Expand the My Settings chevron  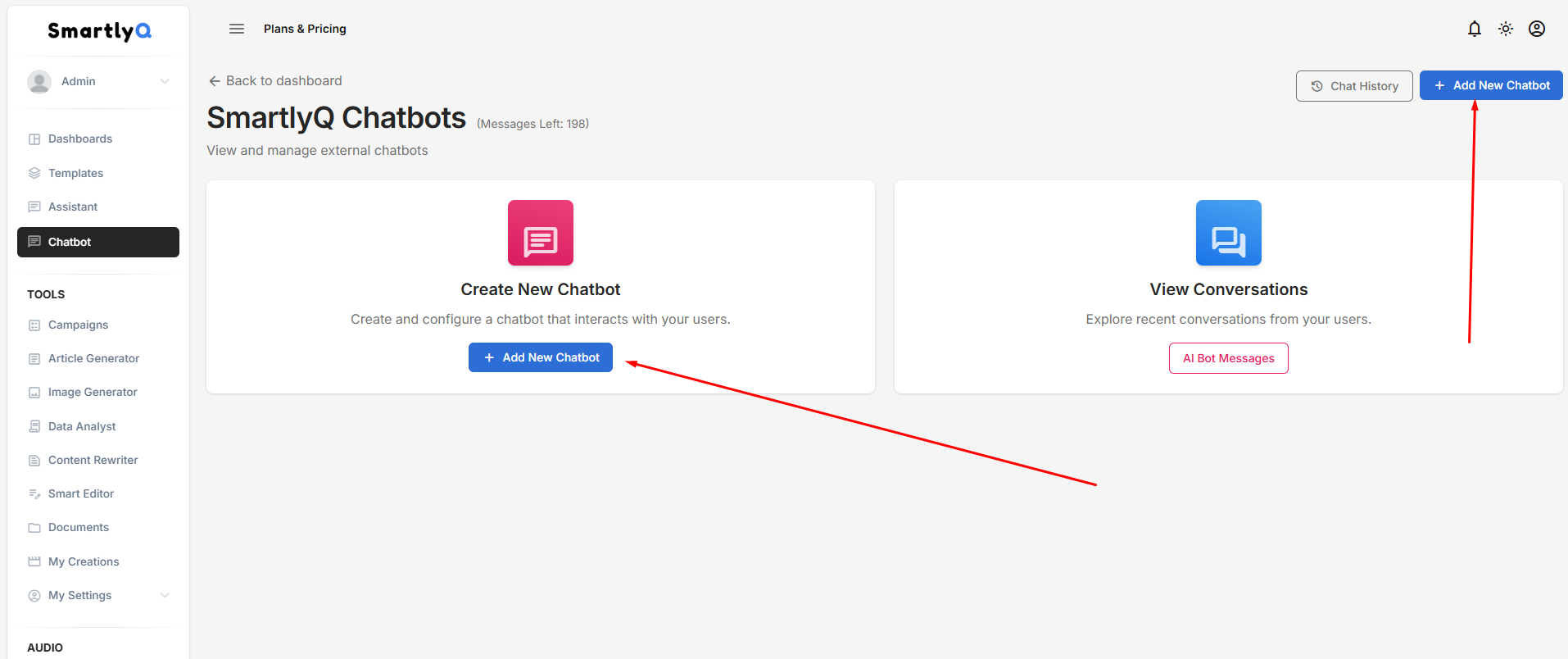point(165,595)
